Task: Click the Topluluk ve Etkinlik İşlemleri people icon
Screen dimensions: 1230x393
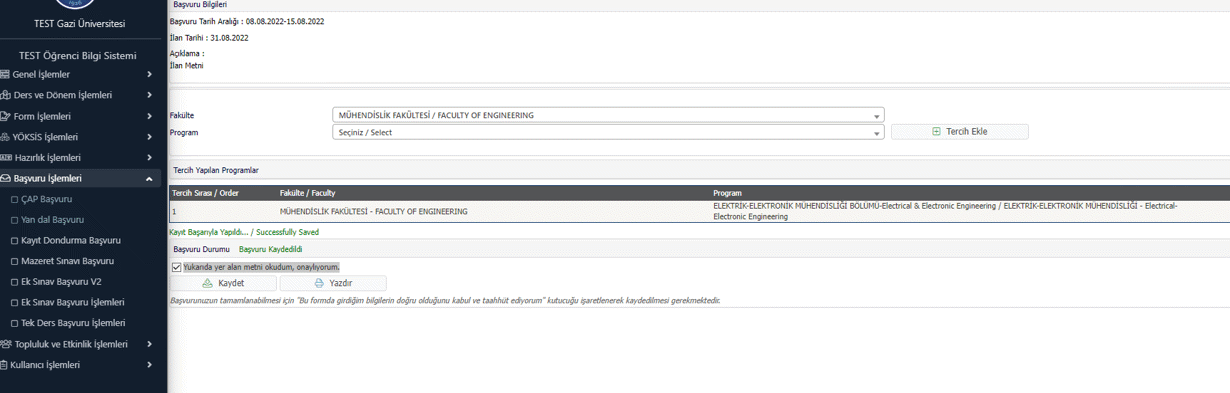Action: click(5, 344)
